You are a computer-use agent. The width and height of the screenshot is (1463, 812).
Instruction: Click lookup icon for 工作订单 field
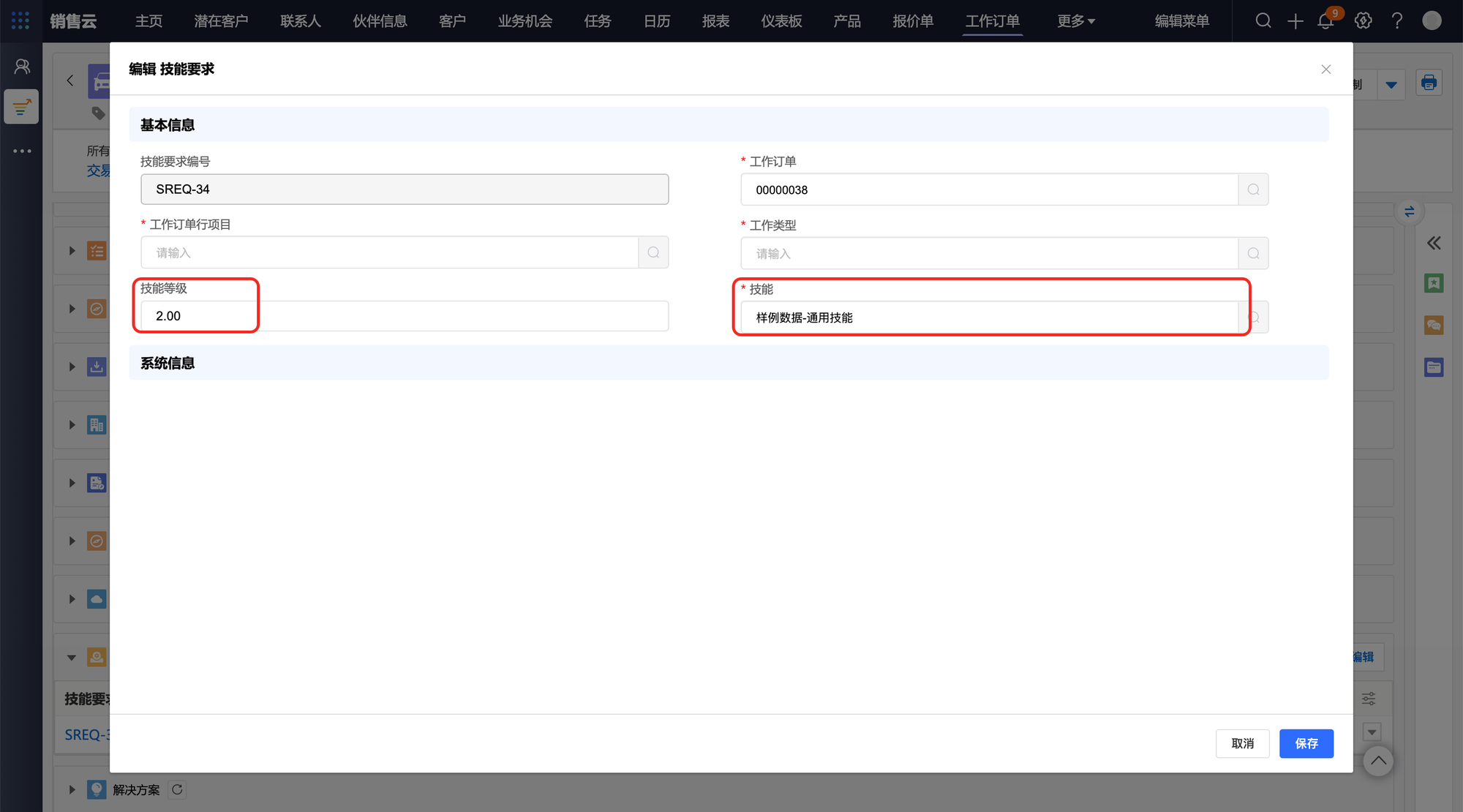1253,190
